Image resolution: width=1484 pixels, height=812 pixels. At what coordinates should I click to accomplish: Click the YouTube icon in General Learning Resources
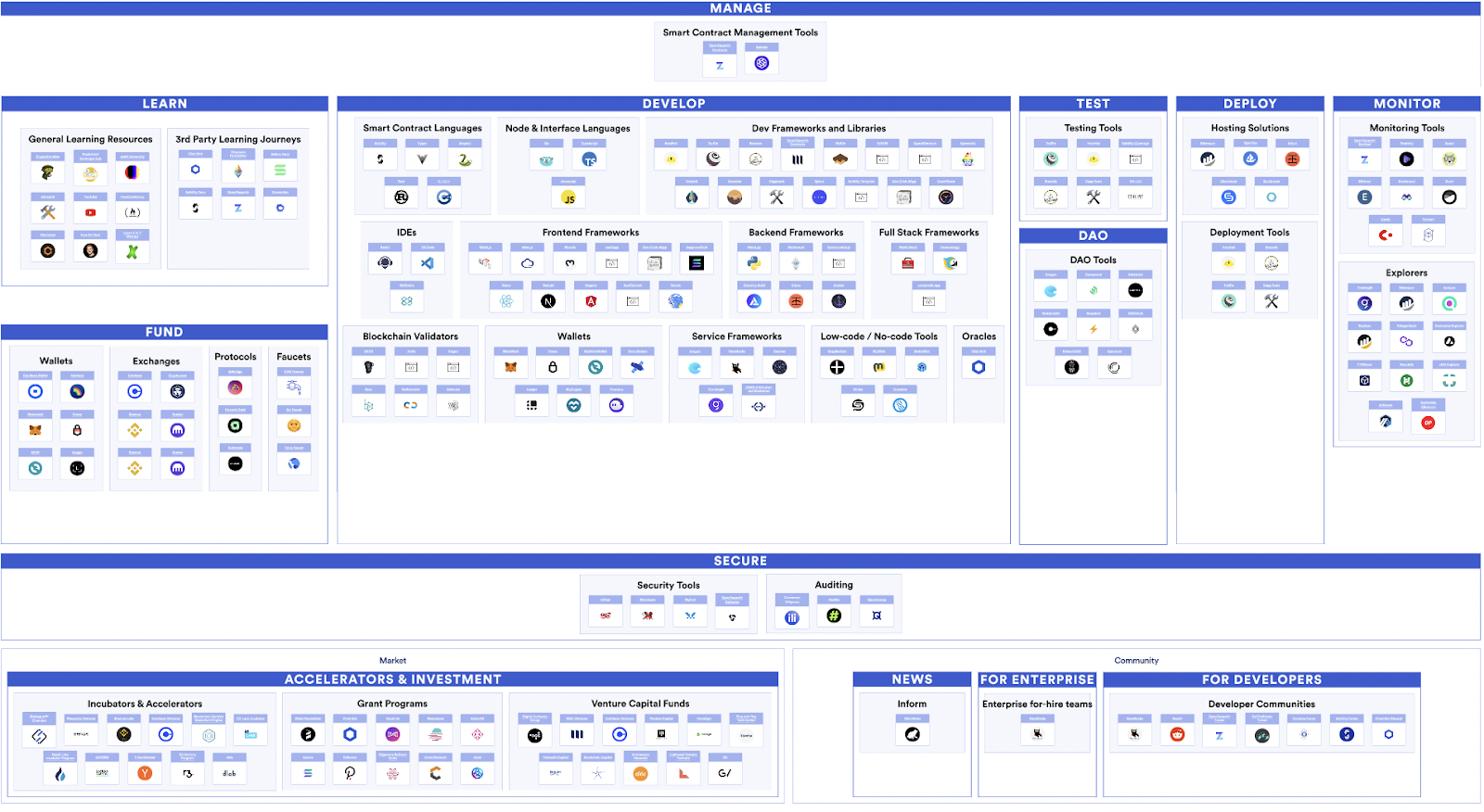point(90,212)
